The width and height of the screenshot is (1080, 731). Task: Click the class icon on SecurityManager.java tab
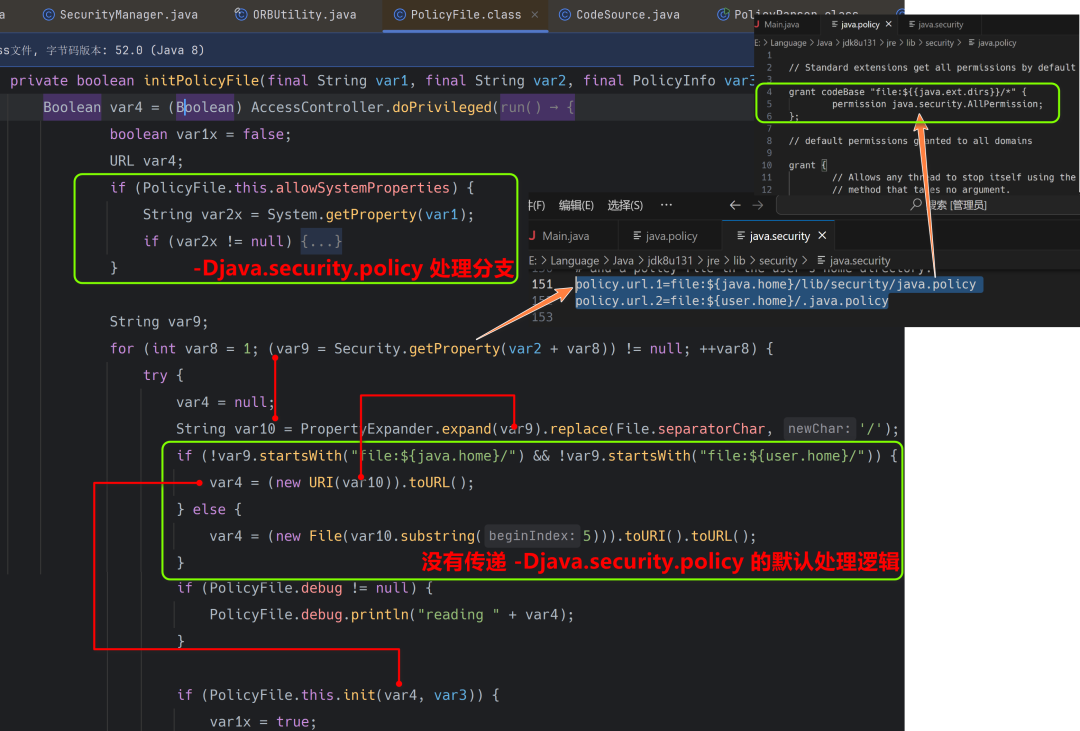49,14
